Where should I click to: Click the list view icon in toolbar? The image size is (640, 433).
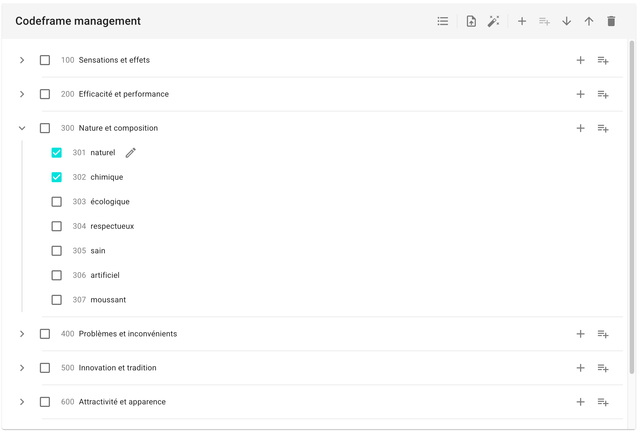tap(443, 21)
